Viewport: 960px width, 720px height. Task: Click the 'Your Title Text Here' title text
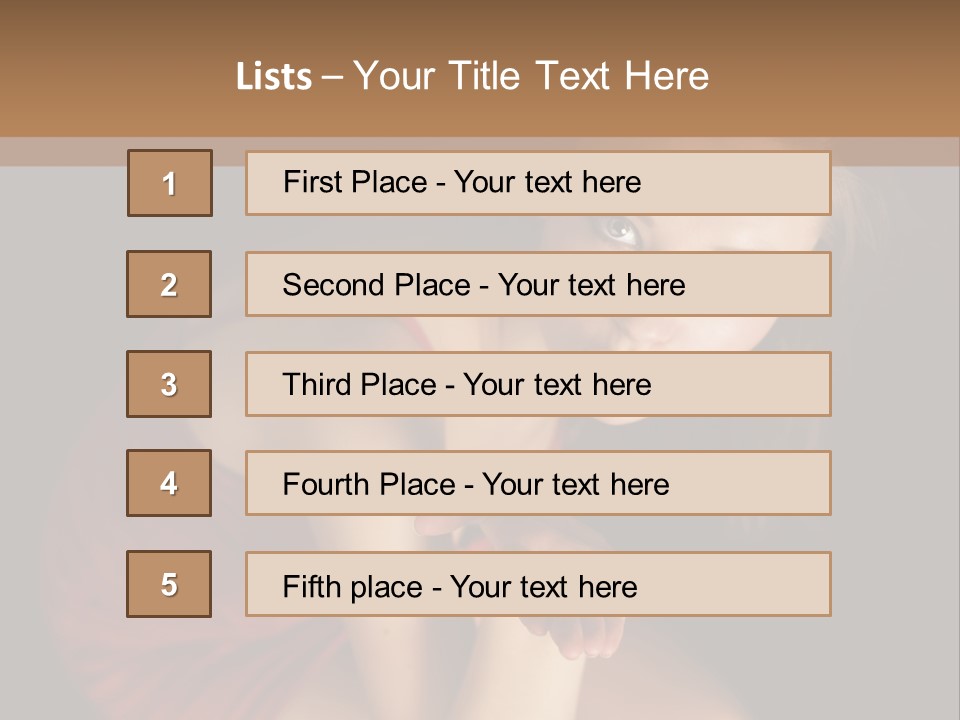(x=531, y=77)
